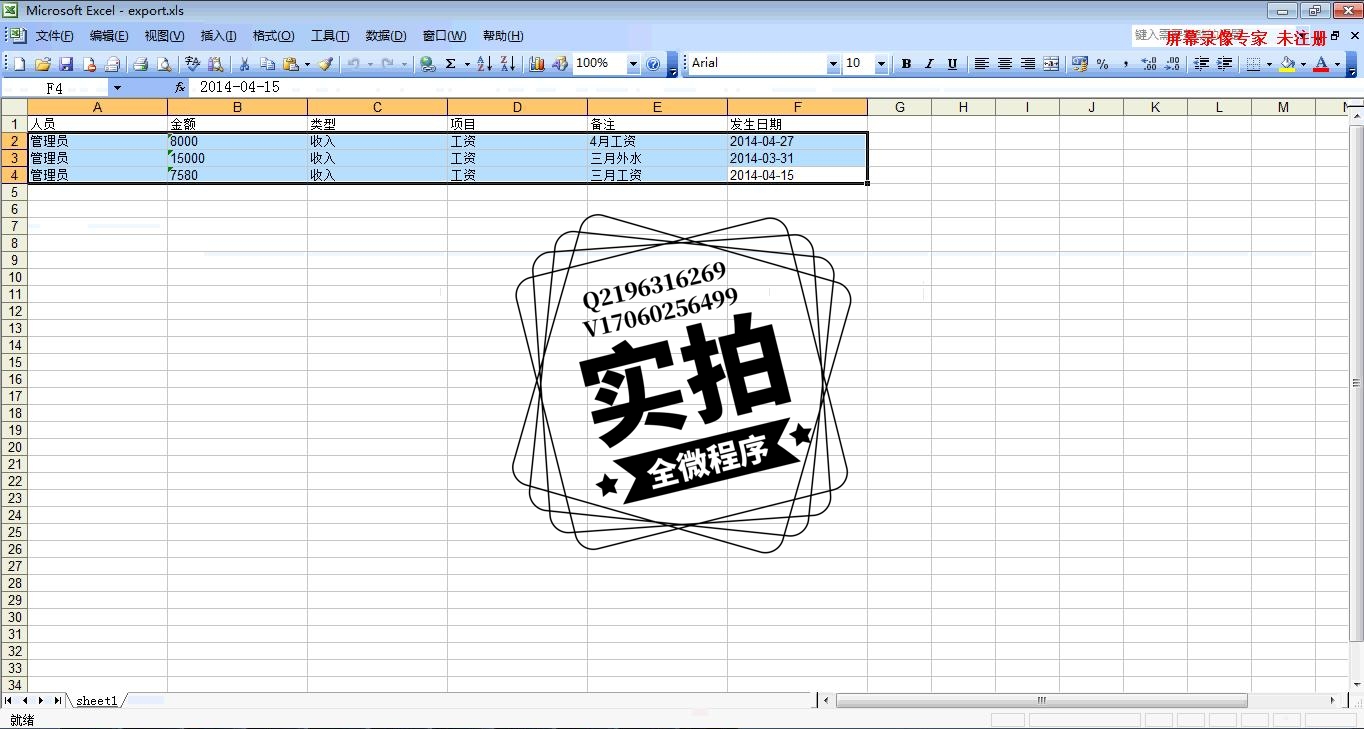
Task: Cut selection with the scissors icon
Action: pos(244,64)
